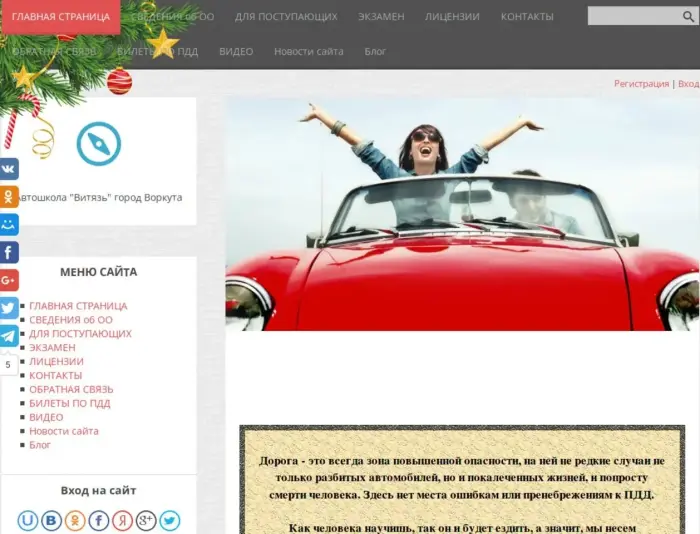Share page using Telegram sidebar icon
Viewport: 700px width, 534px height.
[8, 336]
